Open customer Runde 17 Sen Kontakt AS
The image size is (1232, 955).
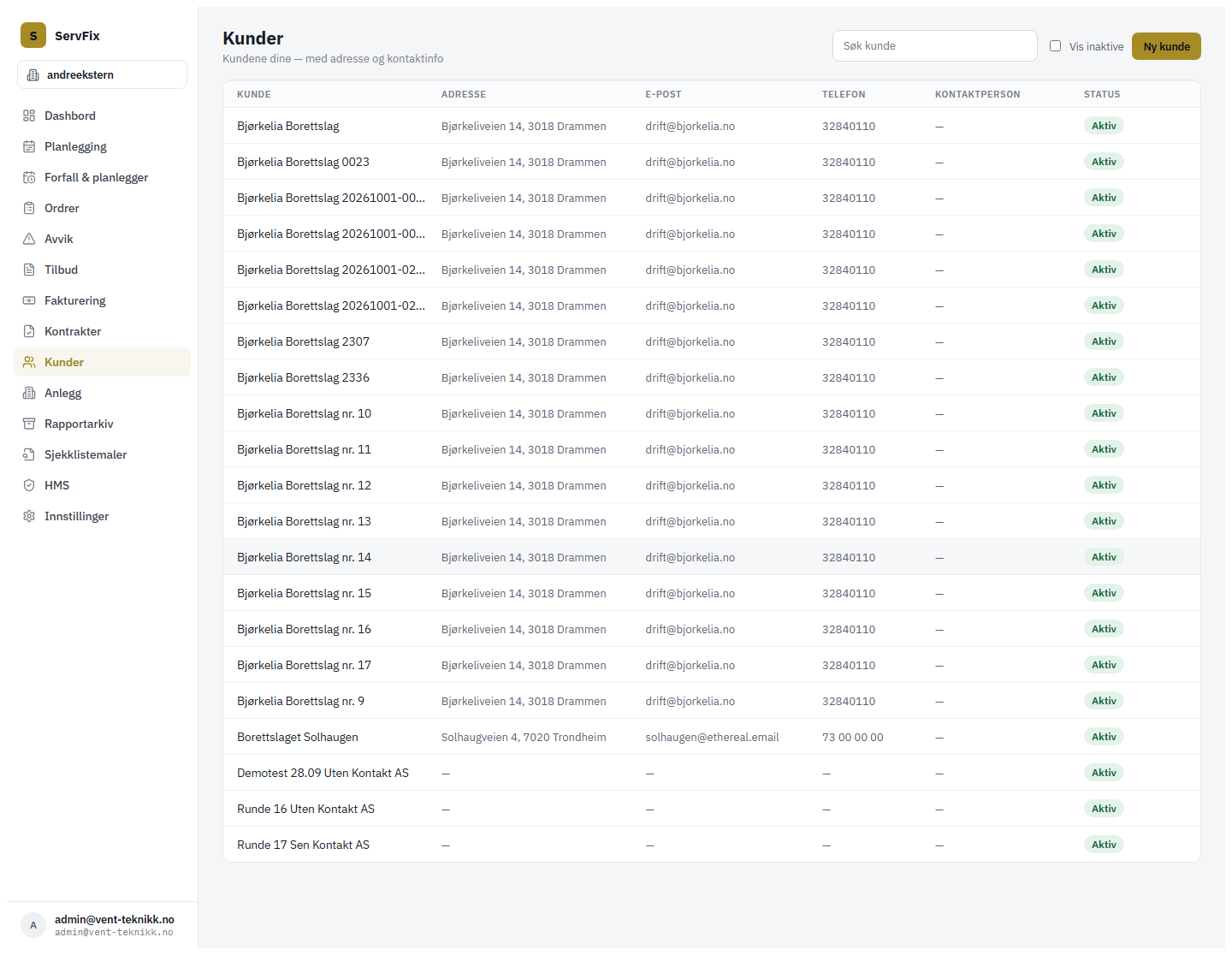pos(711,845)
